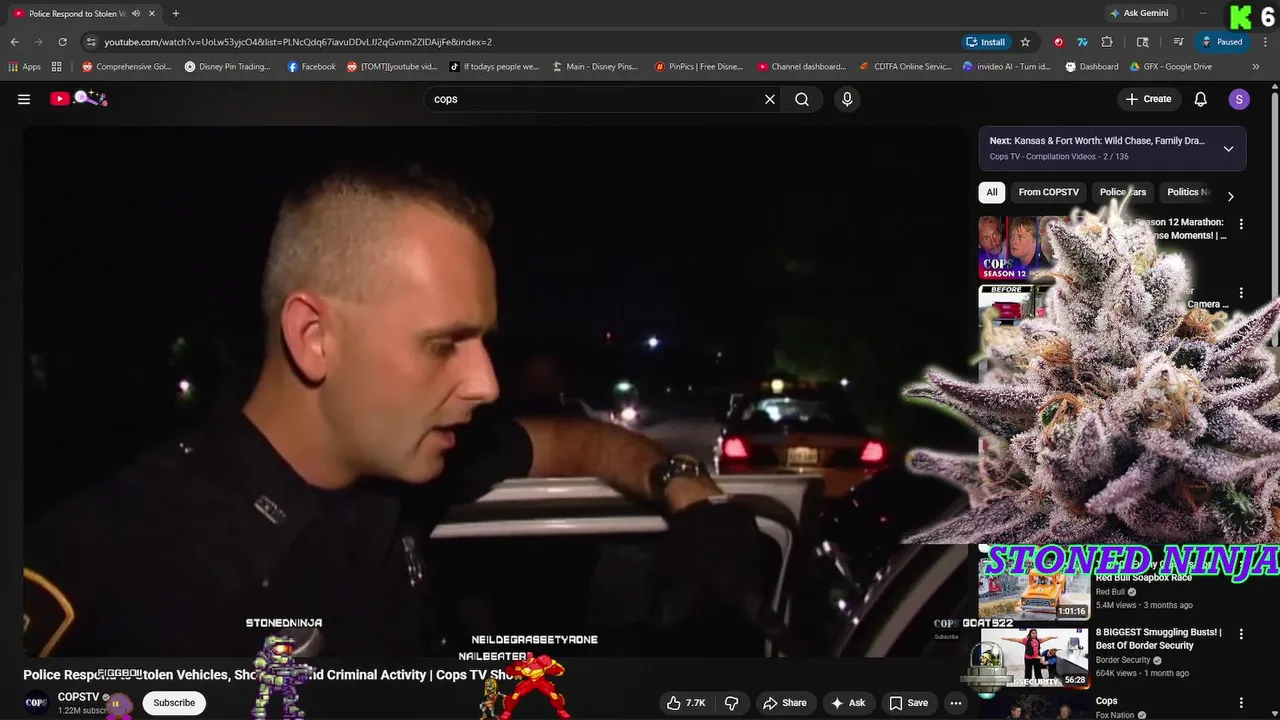Screen dimensions: 1280x720
Task: Open the 'CDTFA Online Servic...' bookmark
Action: (x=905, y=67)
